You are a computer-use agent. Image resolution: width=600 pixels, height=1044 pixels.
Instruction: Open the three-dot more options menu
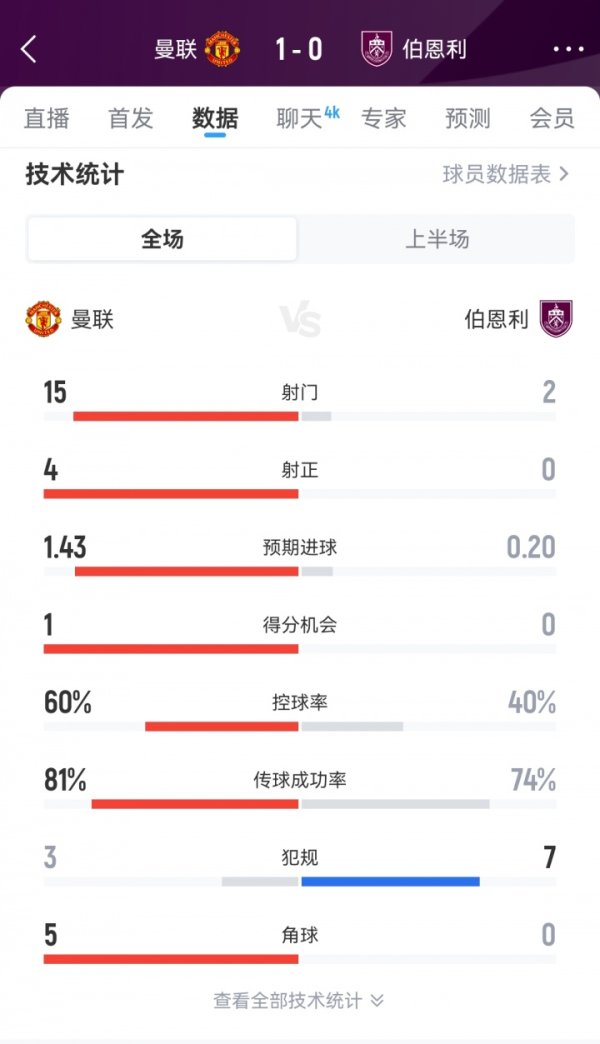568,49
